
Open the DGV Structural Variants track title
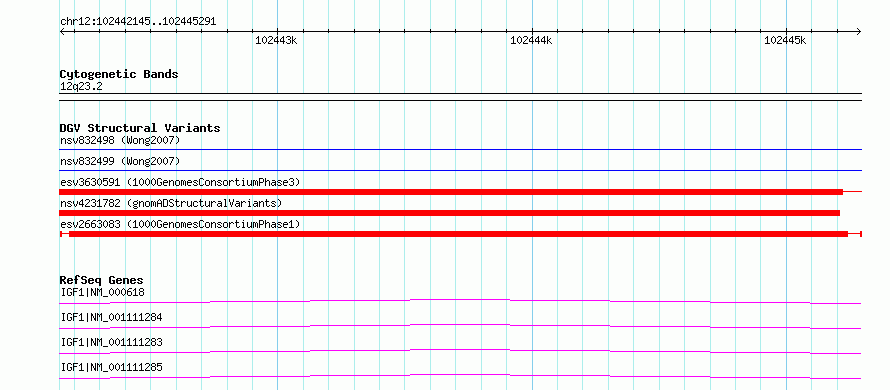140,128
